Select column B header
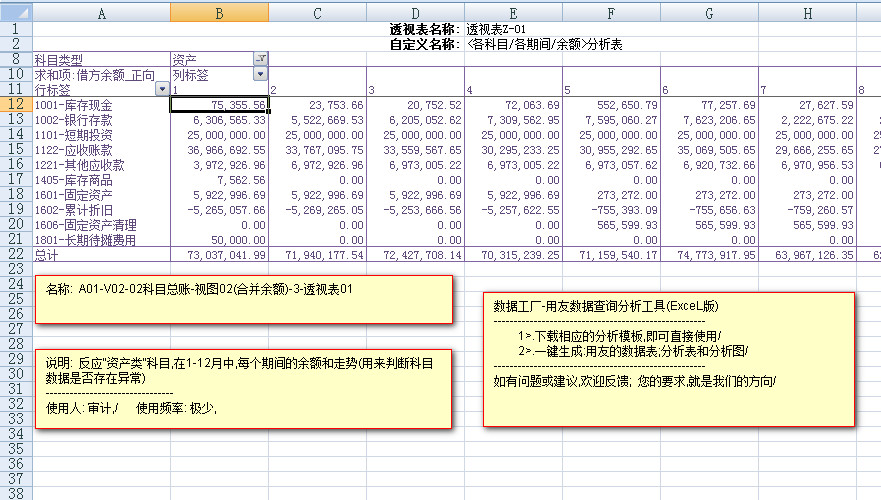Viewport: 881px width, 500px height. tap(219, 13)
